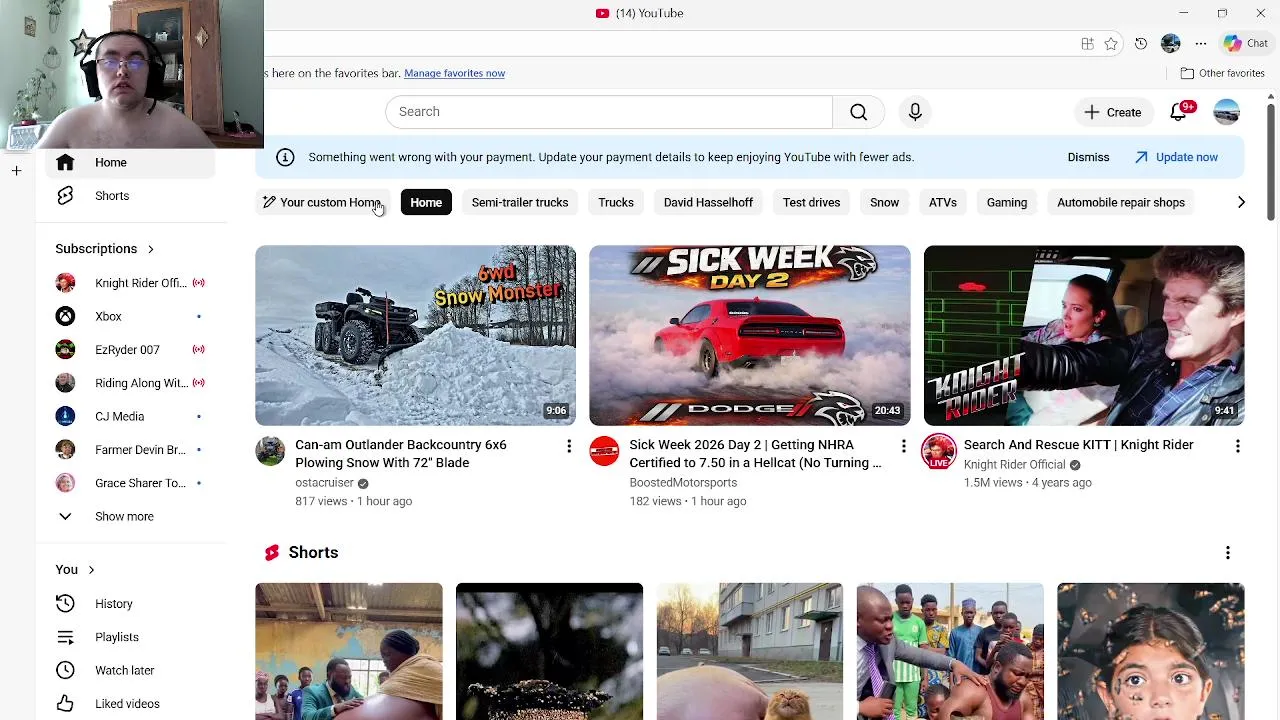The height and width of the screenshot is (720, 1280).
Task: Open browser history icon in toolbar
Action: (x=1141, y=44)
